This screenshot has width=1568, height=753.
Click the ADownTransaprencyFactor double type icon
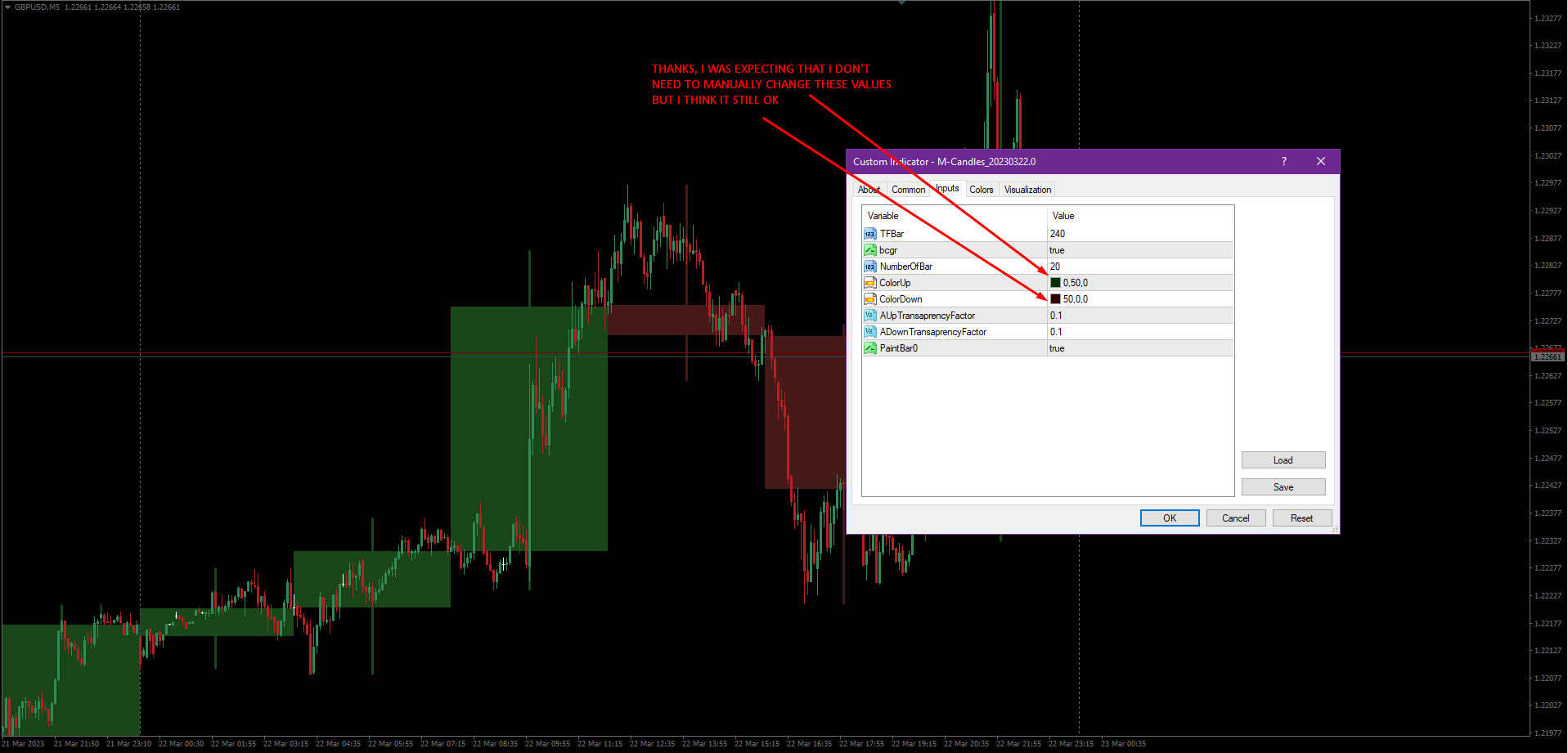(x=869, y=332)
